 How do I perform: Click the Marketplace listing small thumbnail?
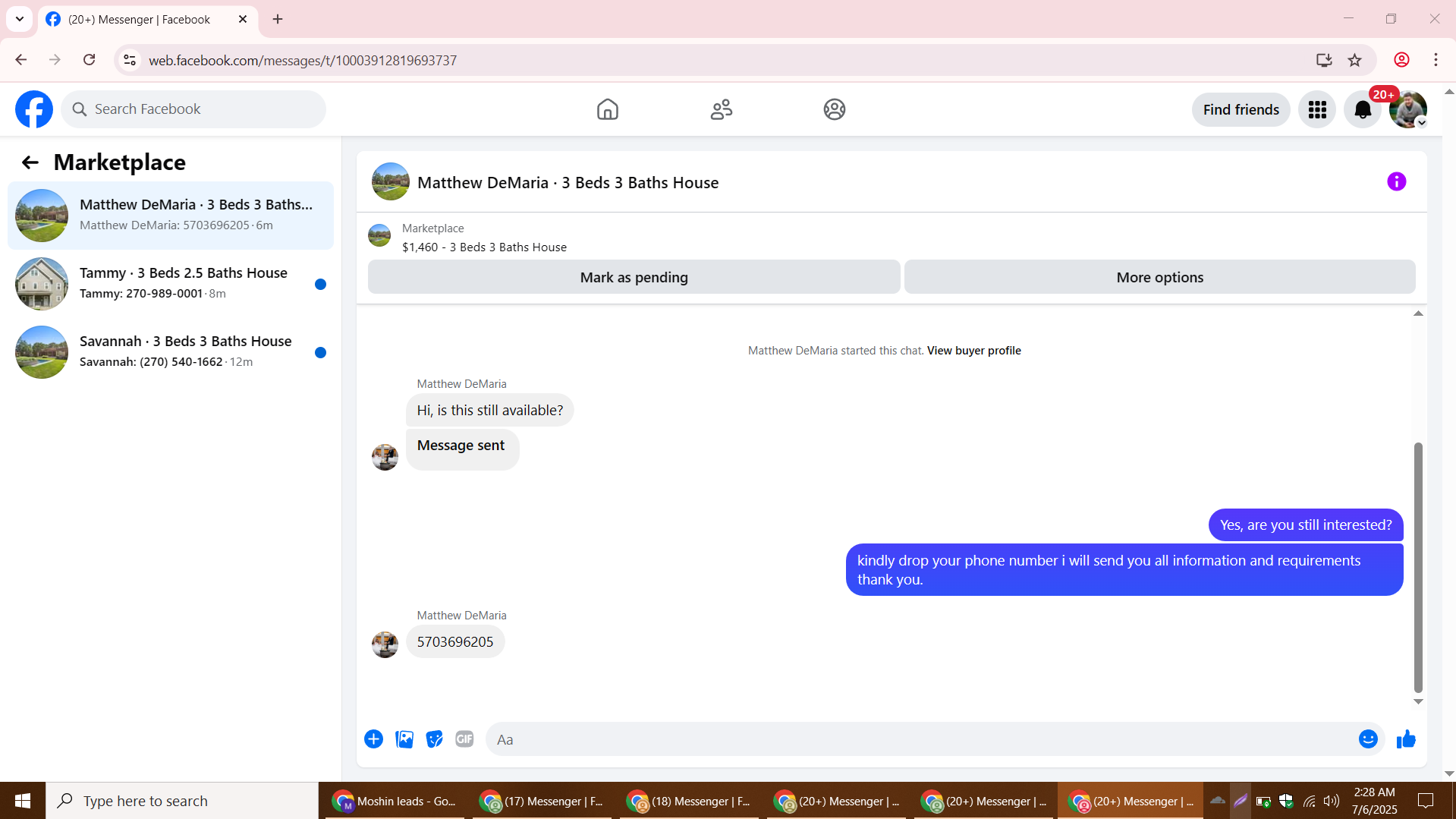[379, 235]
